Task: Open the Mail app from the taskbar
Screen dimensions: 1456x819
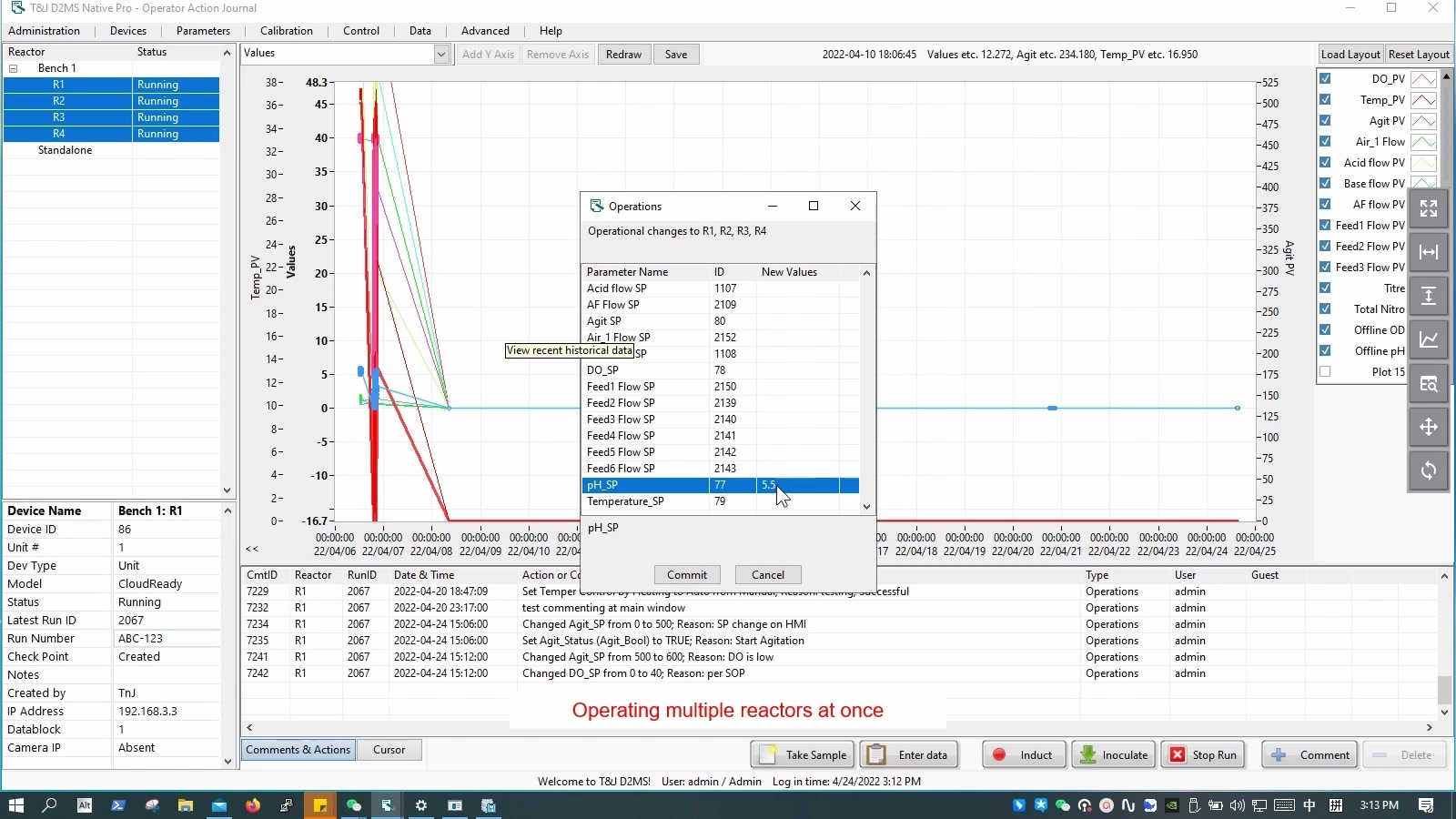Action: tap(219, 805)
